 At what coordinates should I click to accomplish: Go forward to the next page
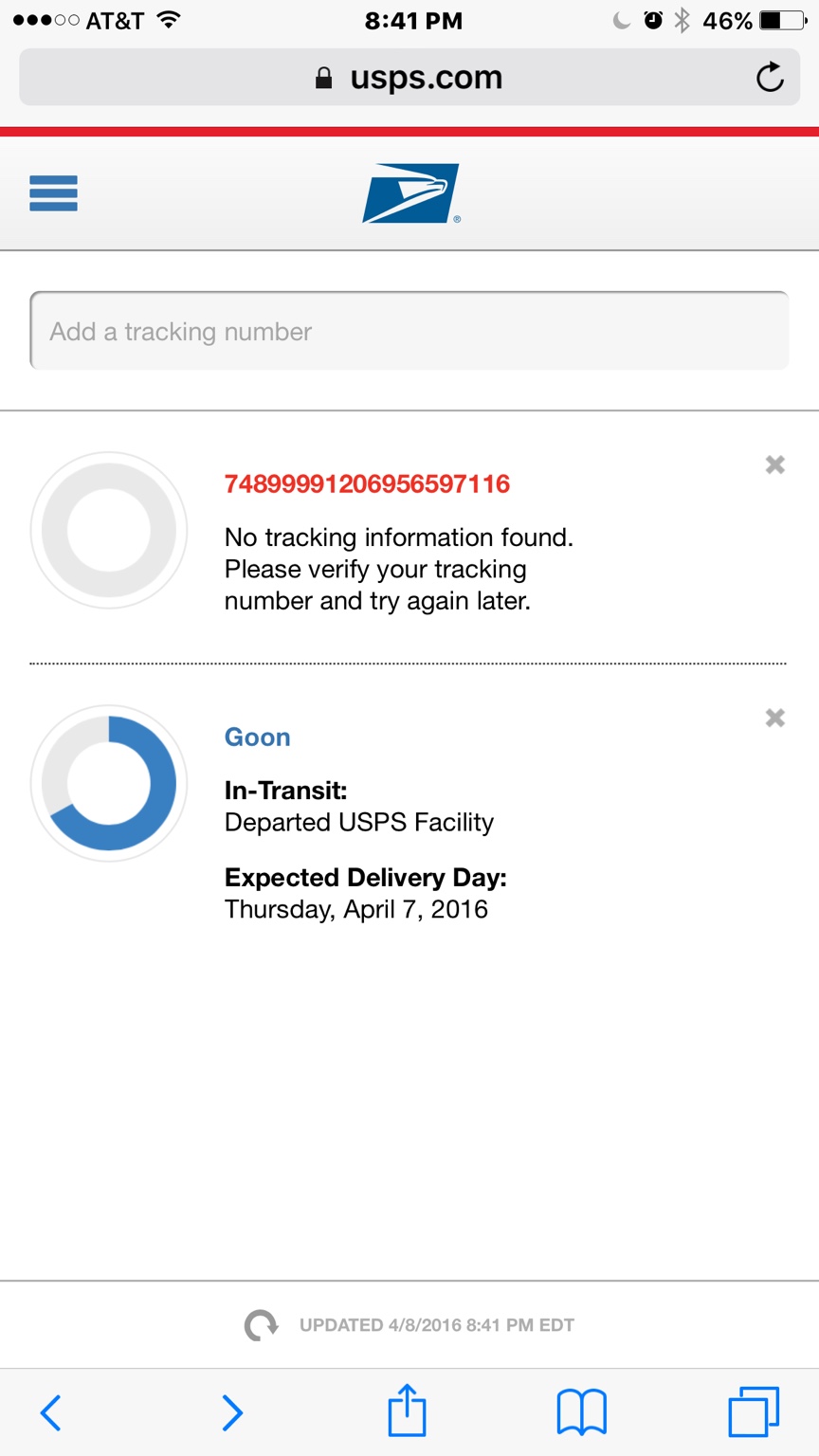pyautogui.click(x=231, y=1412)
